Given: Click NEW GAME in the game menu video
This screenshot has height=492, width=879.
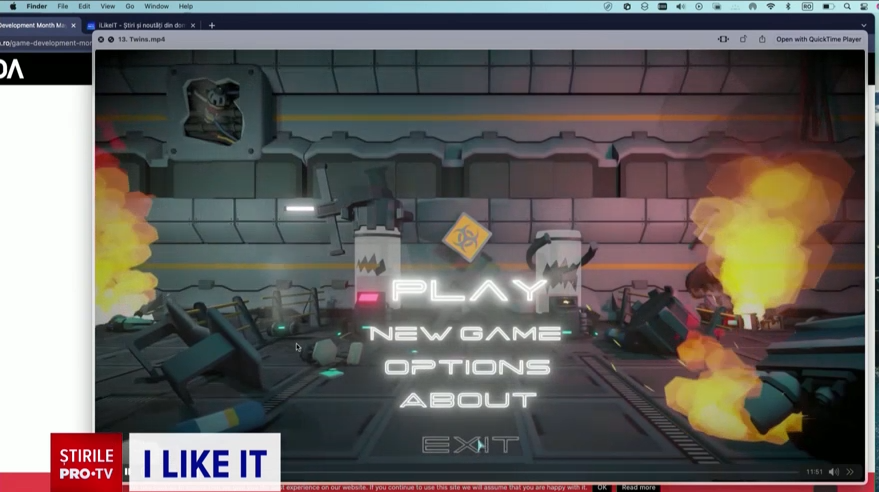Looking at the screenshot, I should coord(465,333).
